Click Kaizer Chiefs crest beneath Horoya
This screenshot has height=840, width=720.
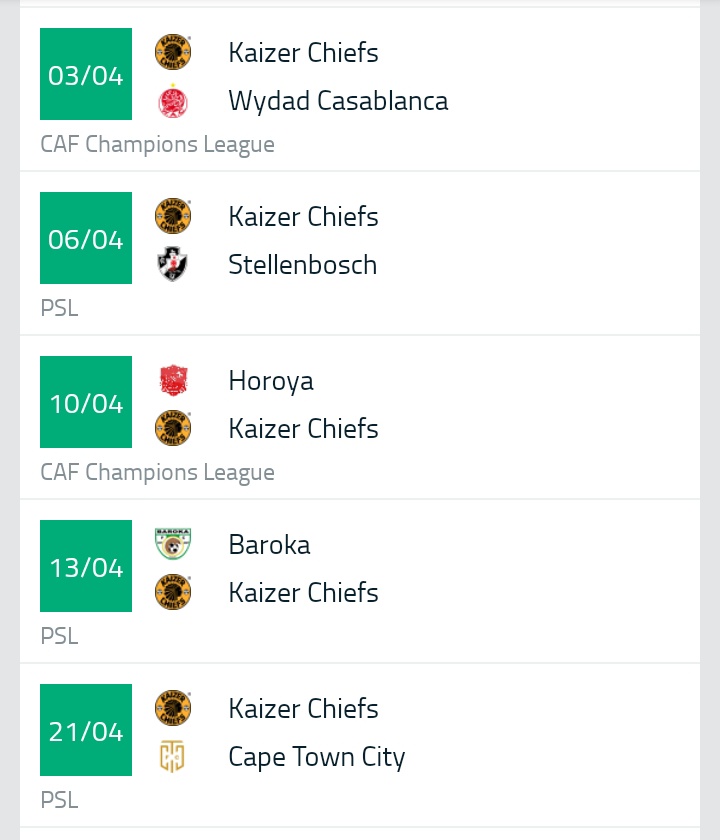tap(173, 429)
